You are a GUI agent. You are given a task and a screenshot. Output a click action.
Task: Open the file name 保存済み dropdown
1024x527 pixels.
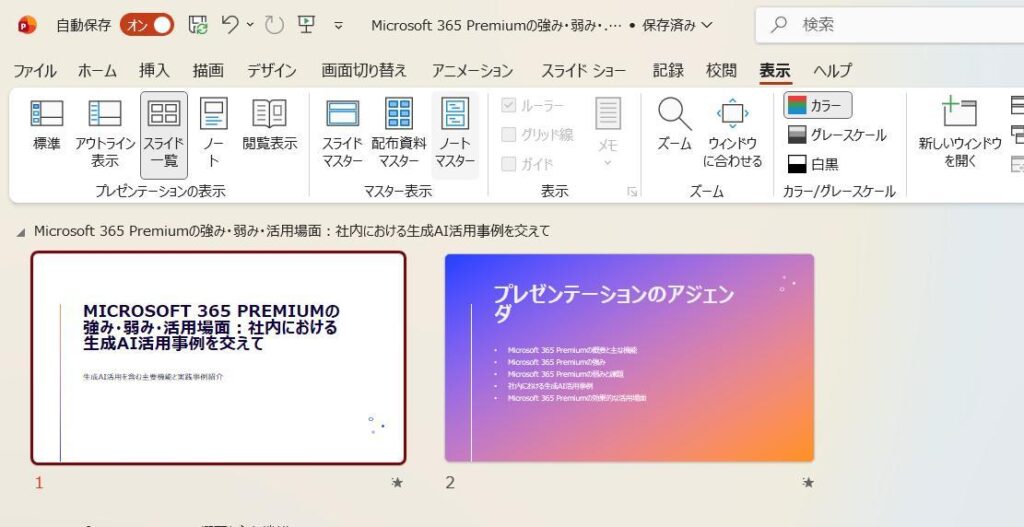677,25
